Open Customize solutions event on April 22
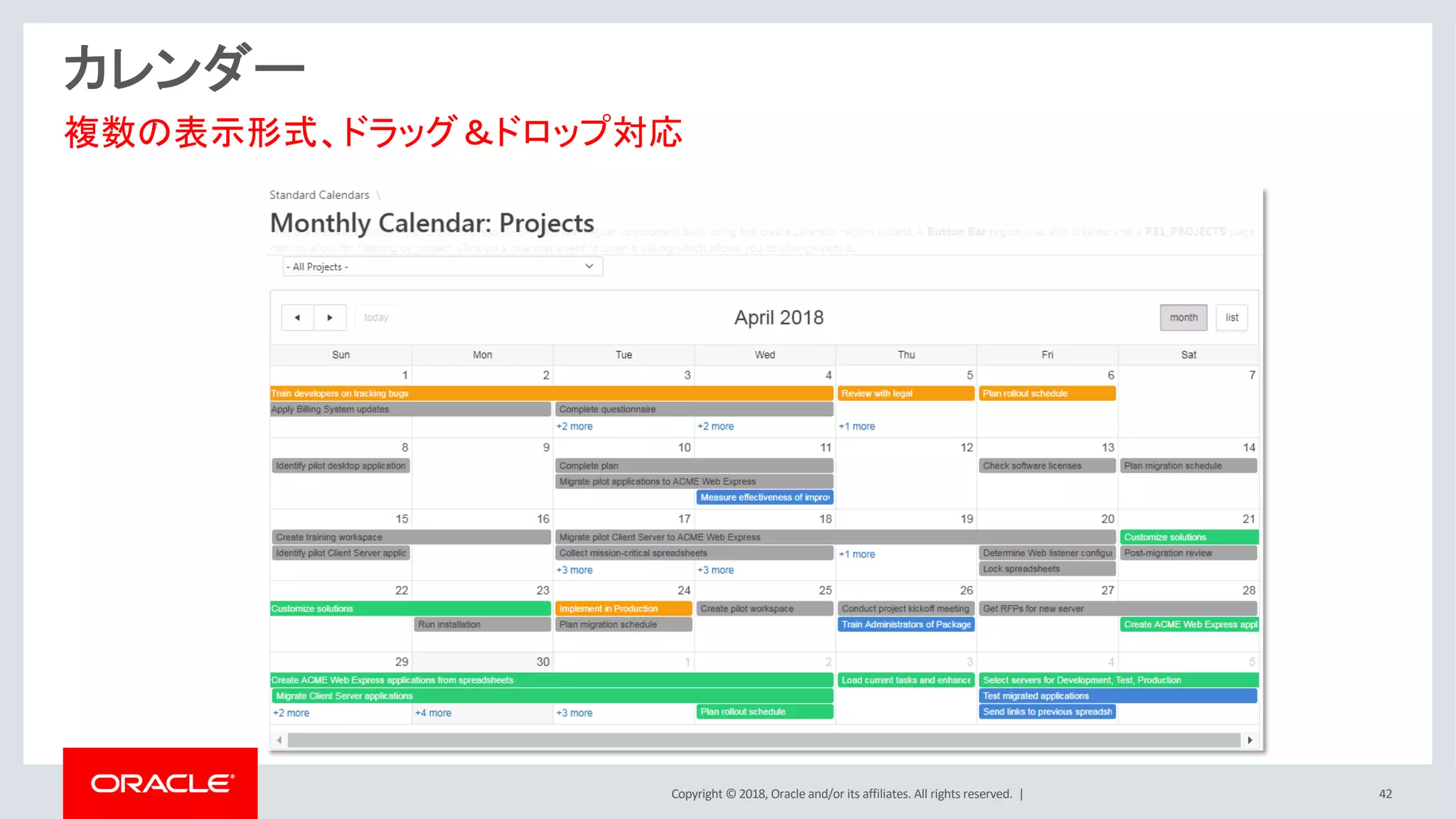Image resolution: width=1456 pixels, height=819 pixels. (411, 609)
